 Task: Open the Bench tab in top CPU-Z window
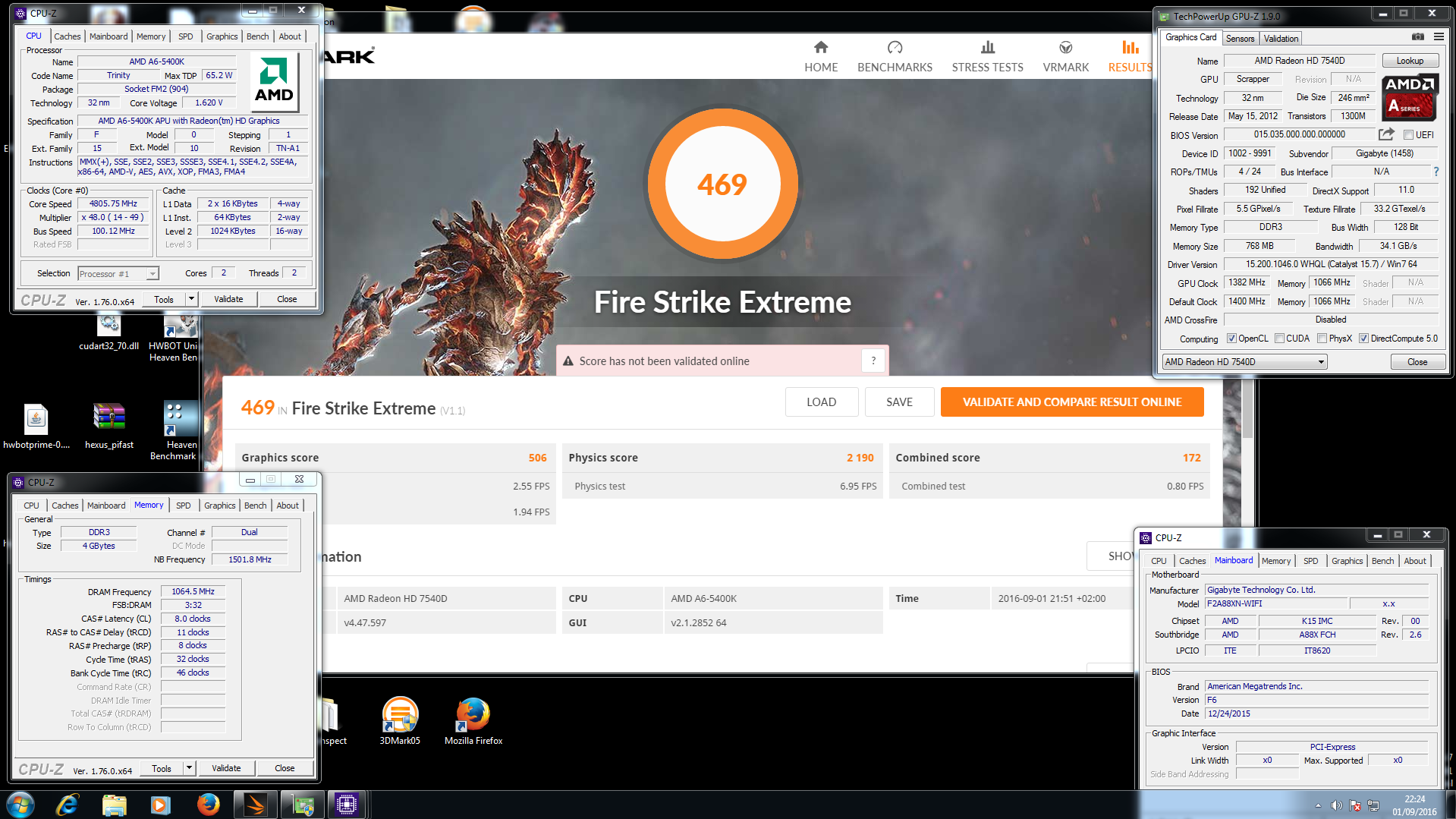258,36
